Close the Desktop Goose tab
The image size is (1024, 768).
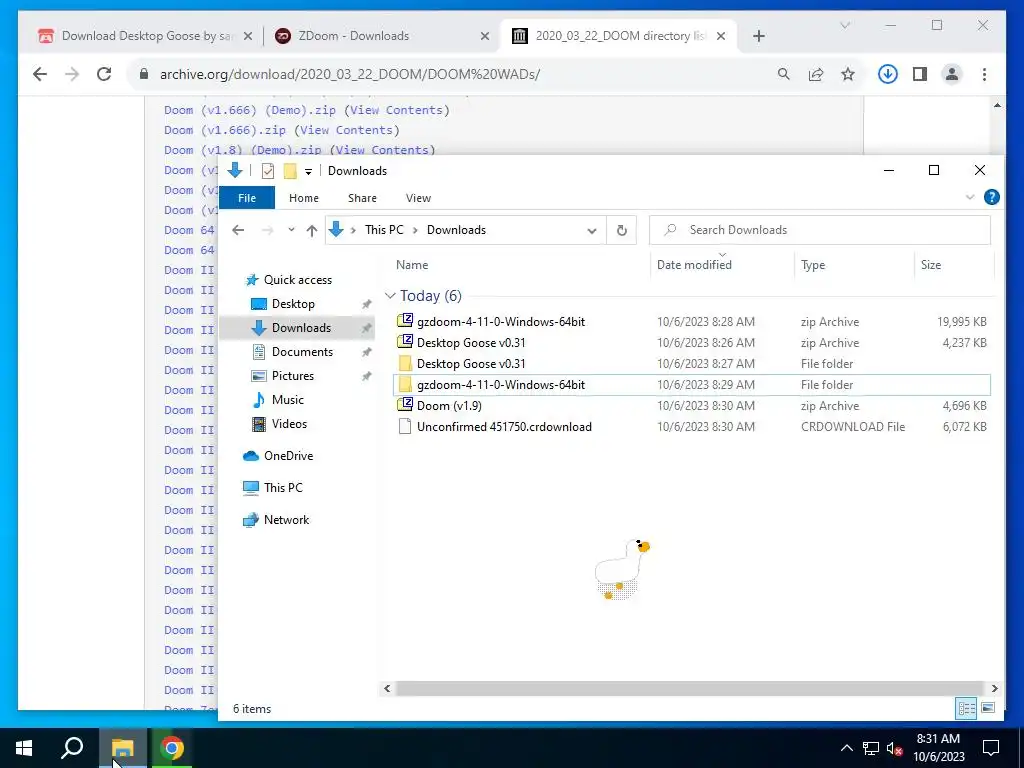248,36
